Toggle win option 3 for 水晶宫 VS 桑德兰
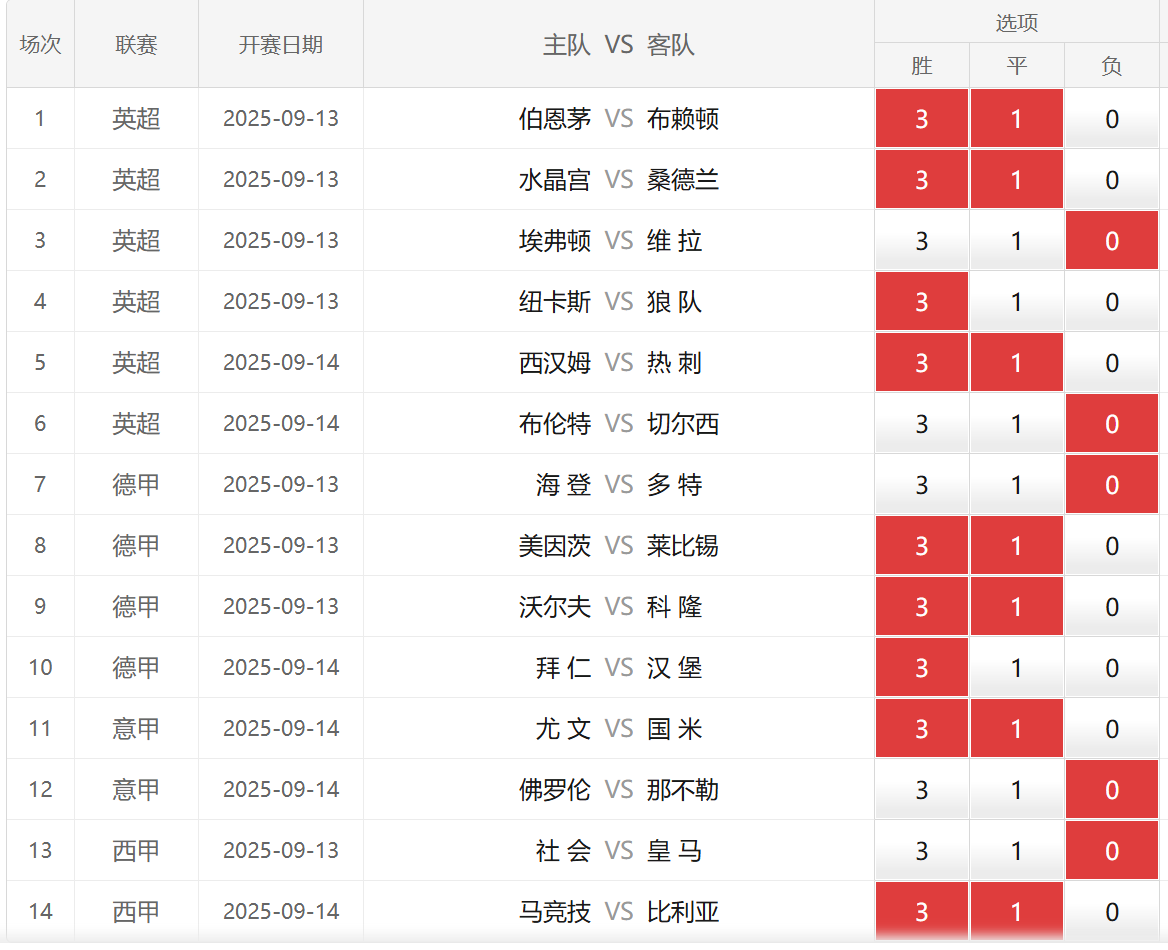1168x950 pixels. coord(921,180)
